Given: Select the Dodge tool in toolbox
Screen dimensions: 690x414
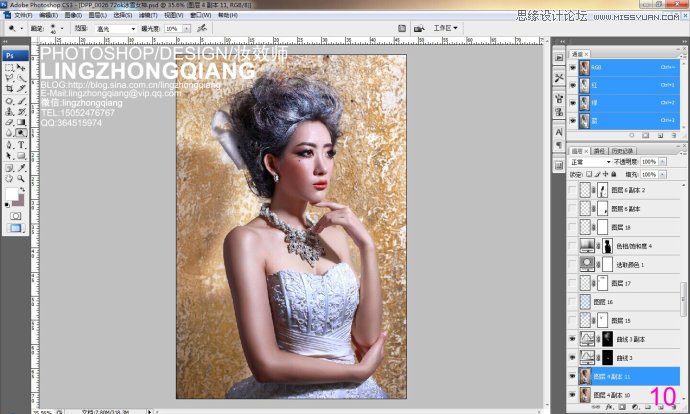Looking at the screenshot, I should click(21, 133).
